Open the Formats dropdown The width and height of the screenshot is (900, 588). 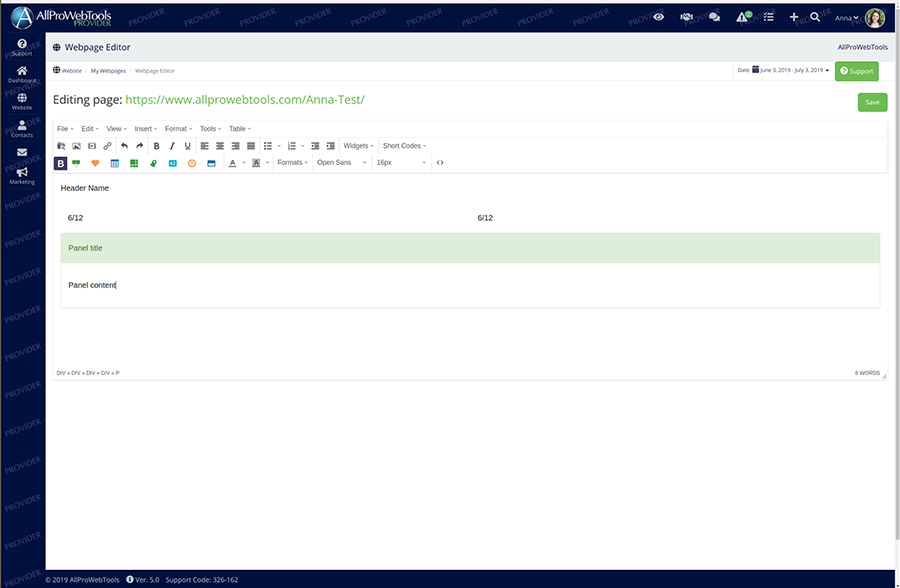click(293, 163)
